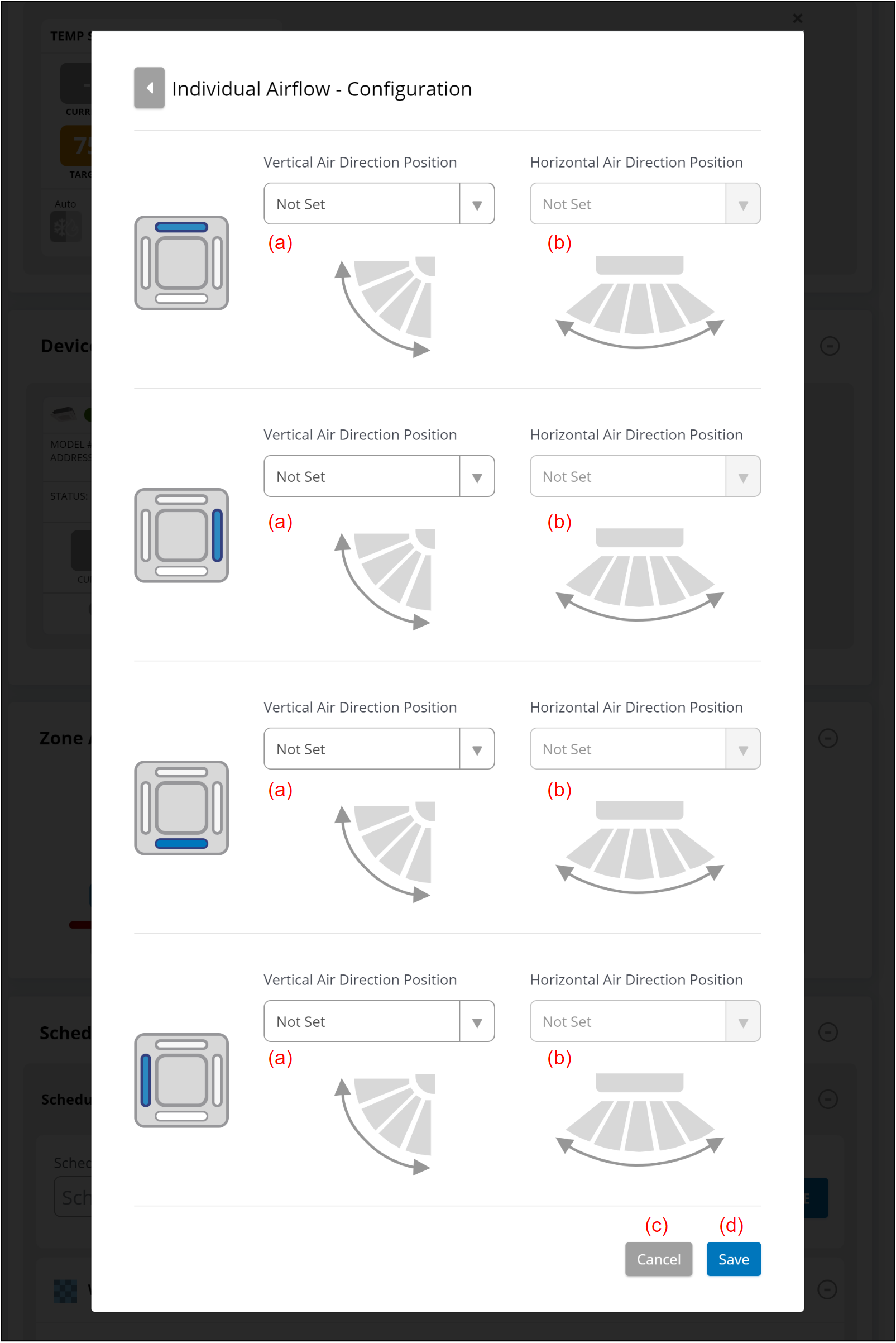Click the left-vane highlighted cassette unit icon

click(x=181, y=1080)
